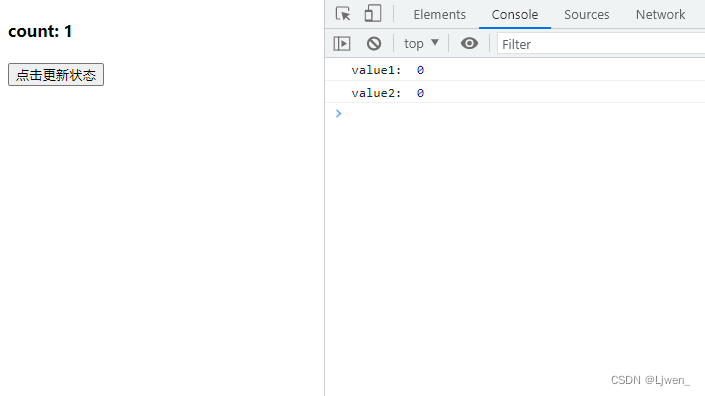Image resolution: width=705 pixels, height=396 pixels.
Task: Switch to the Elements tab
Action: point(439,14)
